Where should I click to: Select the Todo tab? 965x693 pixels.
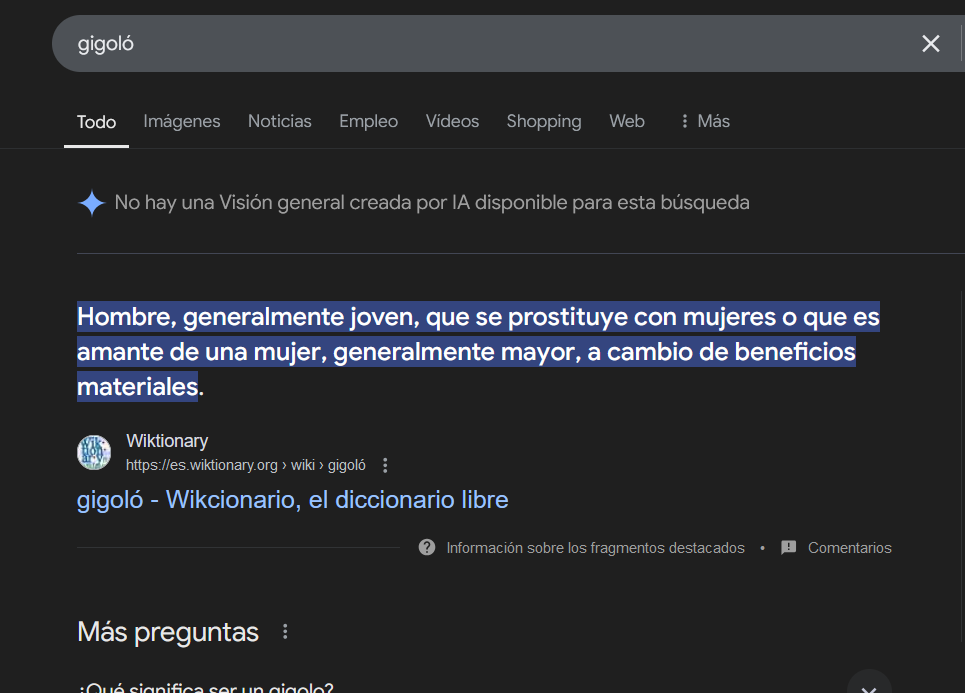point(97,122)
